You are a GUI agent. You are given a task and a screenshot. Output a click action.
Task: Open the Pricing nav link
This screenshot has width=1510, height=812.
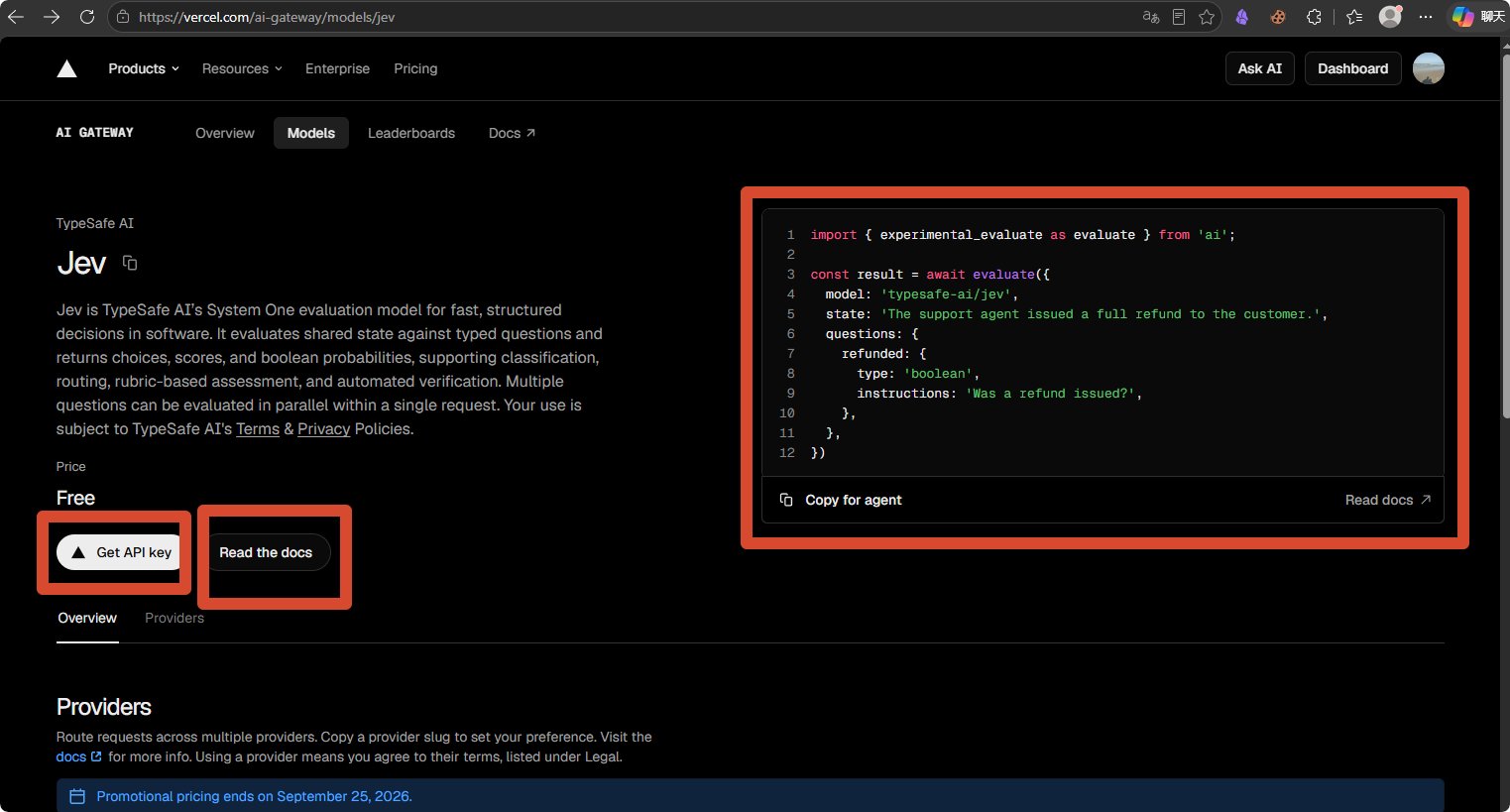tap(415, 68)
